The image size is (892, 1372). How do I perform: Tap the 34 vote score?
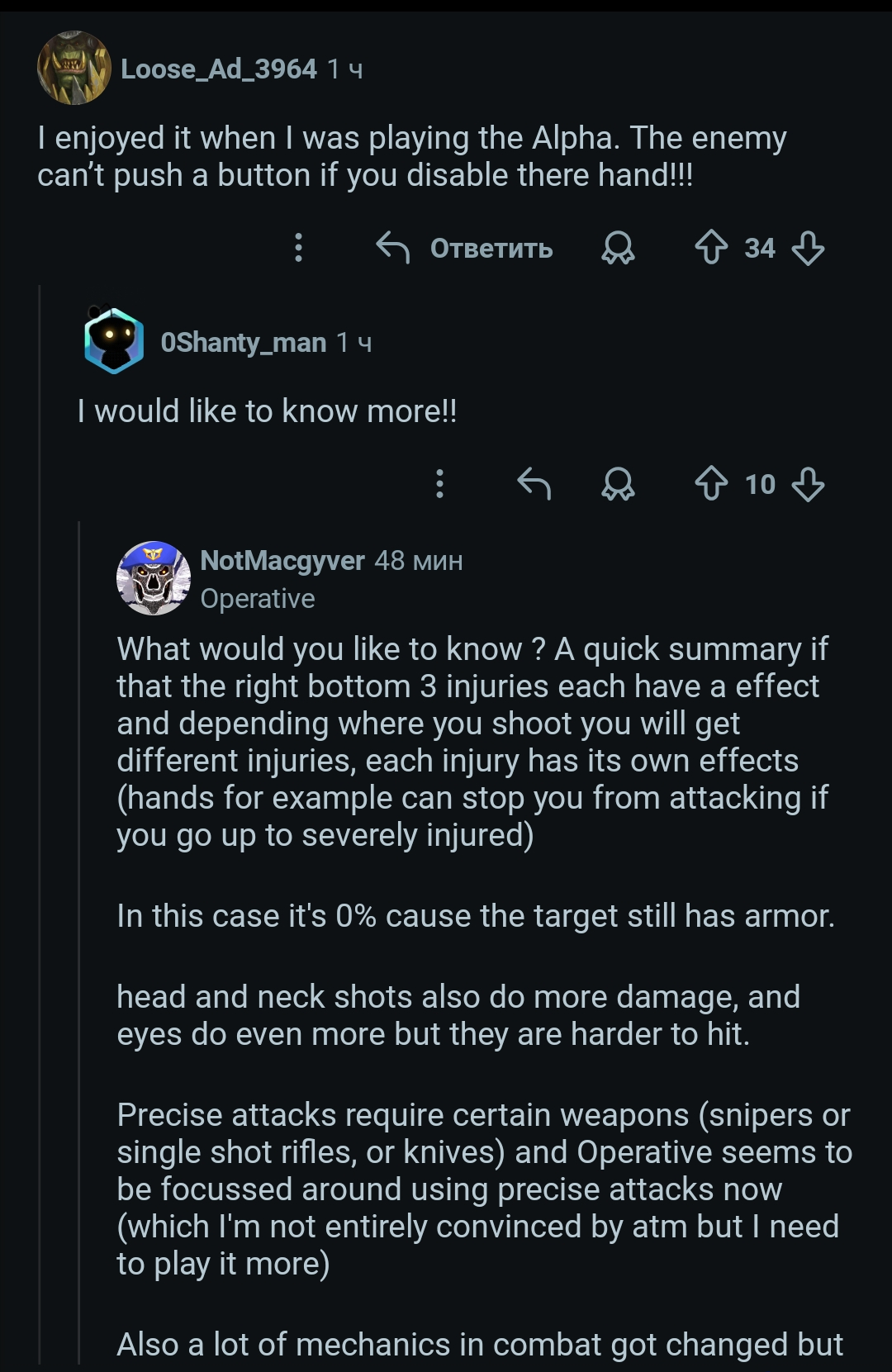click(x=760, y=248)
